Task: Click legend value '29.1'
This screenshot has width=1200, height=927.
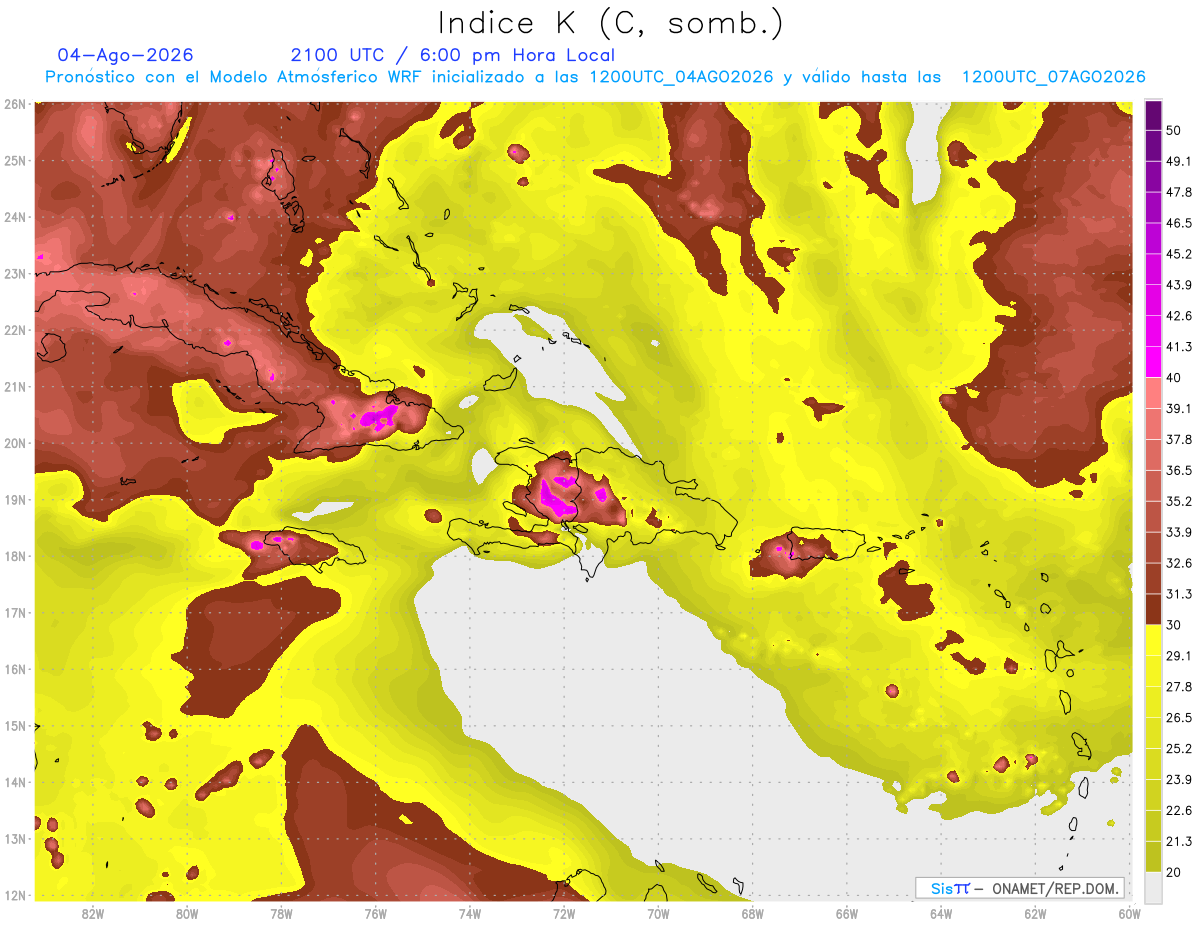Action: tap(1179, 656)
